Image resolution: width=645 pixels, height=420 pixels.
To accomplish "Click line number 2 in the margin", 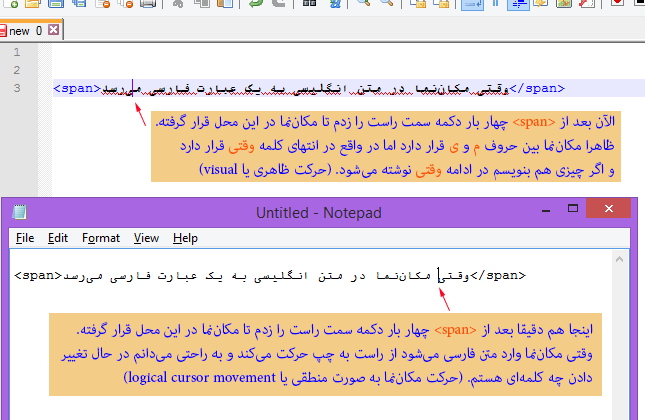I will (x=16, y=70).
